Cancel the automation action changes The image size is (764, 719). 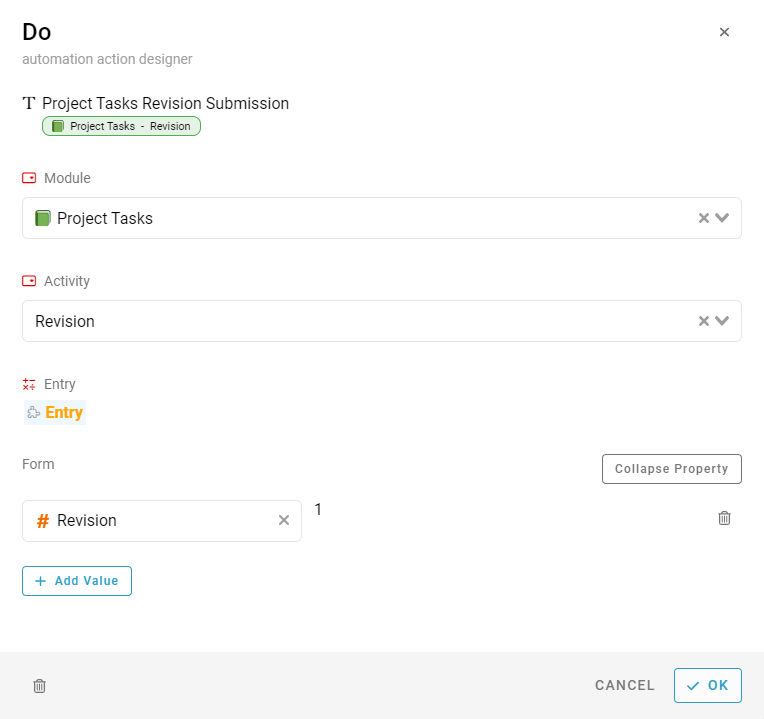point(624,686)
